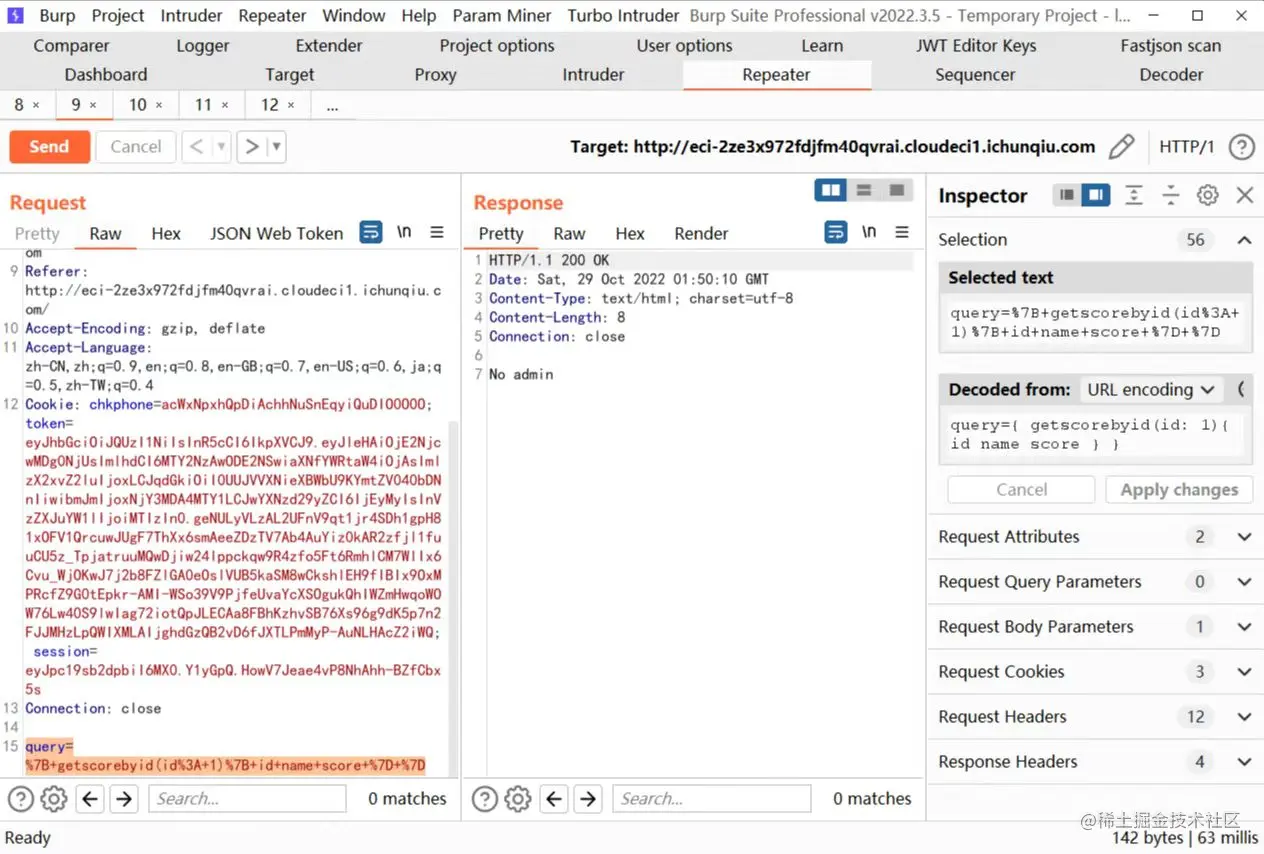Screen dimensions: 1264x854
Task: Open URL encoding decode dropdown
Action: [1151, 389]
